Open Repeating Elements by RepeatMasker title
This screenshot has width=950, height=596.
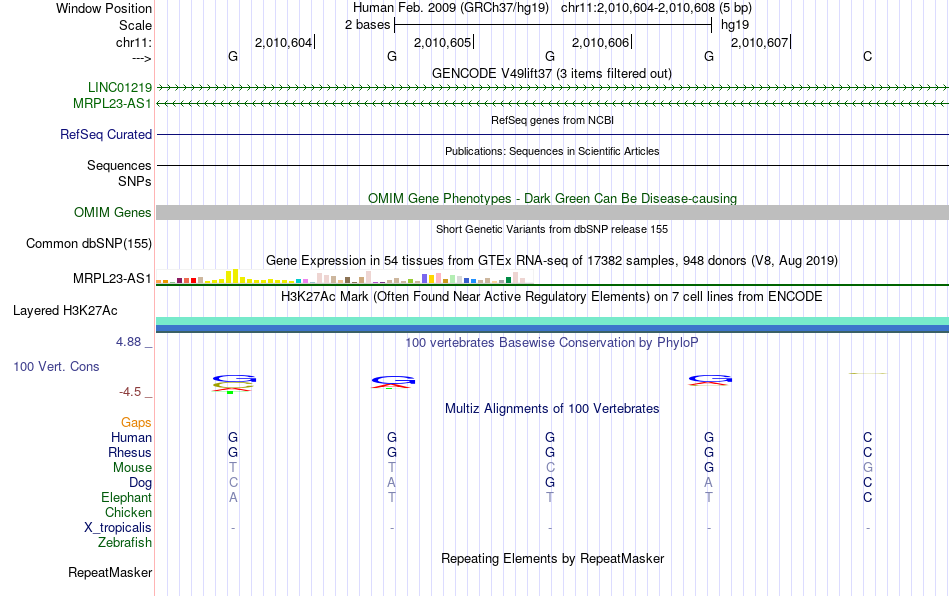pyautogui.click(x=552, y=558)
